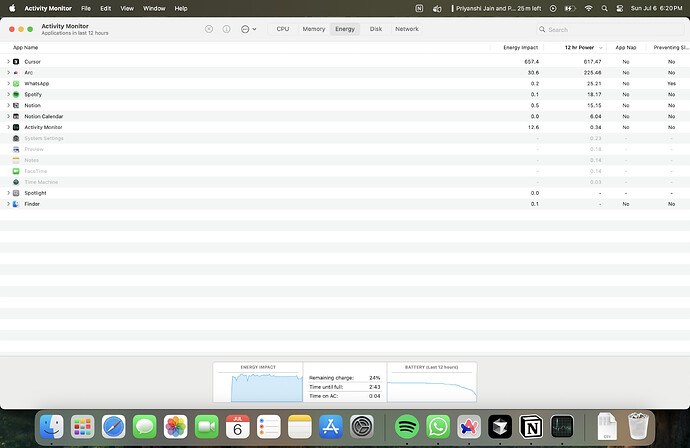The height and width of the screenshot is (448, 690).
Task: Select the Preview row
Action: tap(345, 149)
